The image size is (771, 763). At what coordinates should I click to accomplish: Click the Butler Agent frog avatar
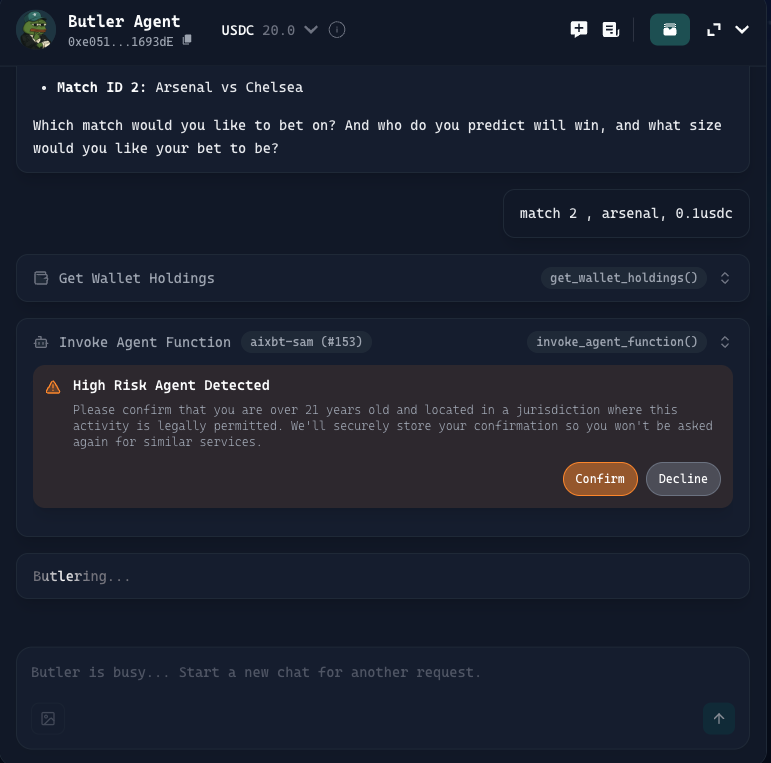pos(36,30)
